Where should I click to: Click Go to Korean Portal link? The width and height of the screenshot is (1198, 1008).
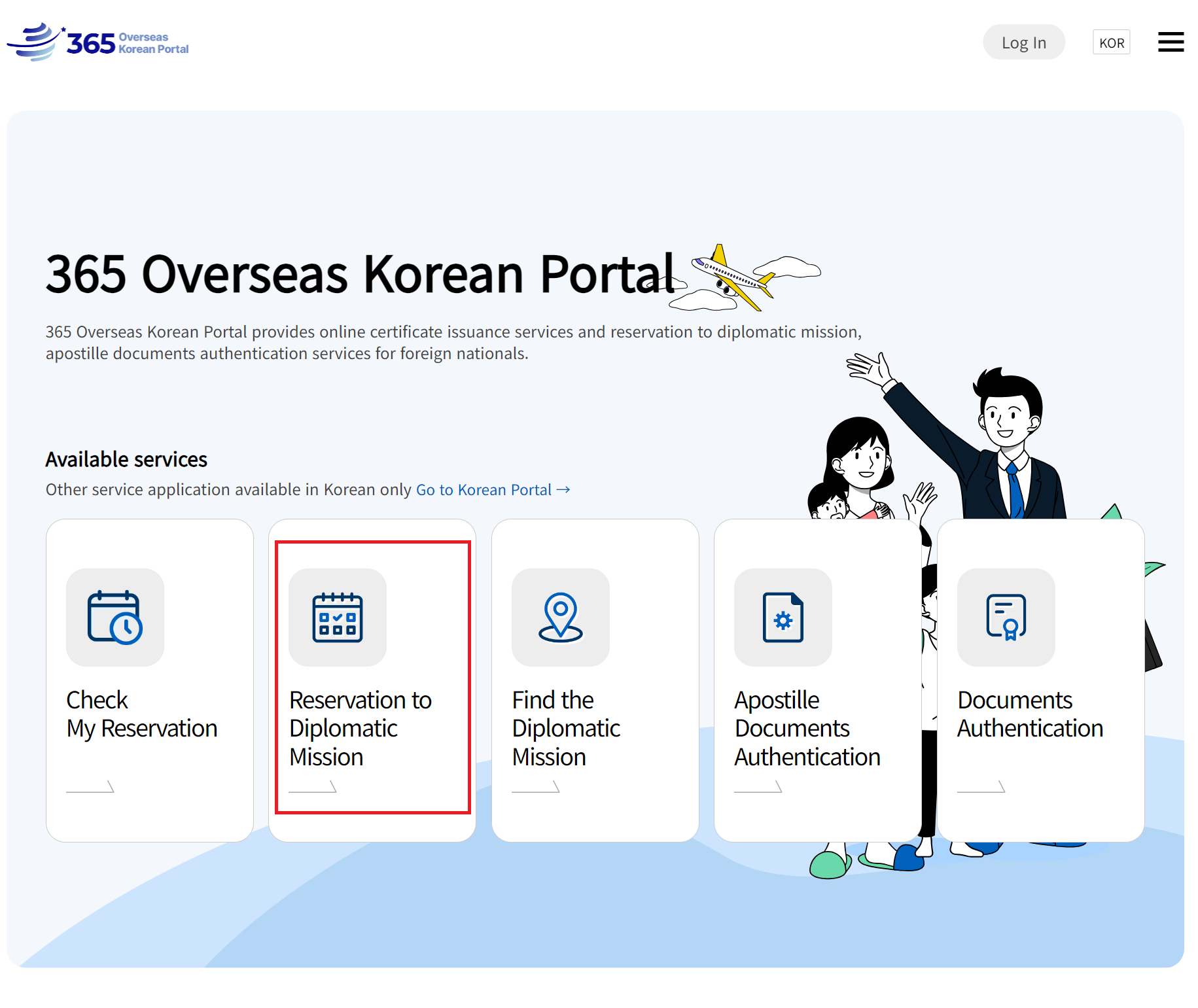pos(493,490)
